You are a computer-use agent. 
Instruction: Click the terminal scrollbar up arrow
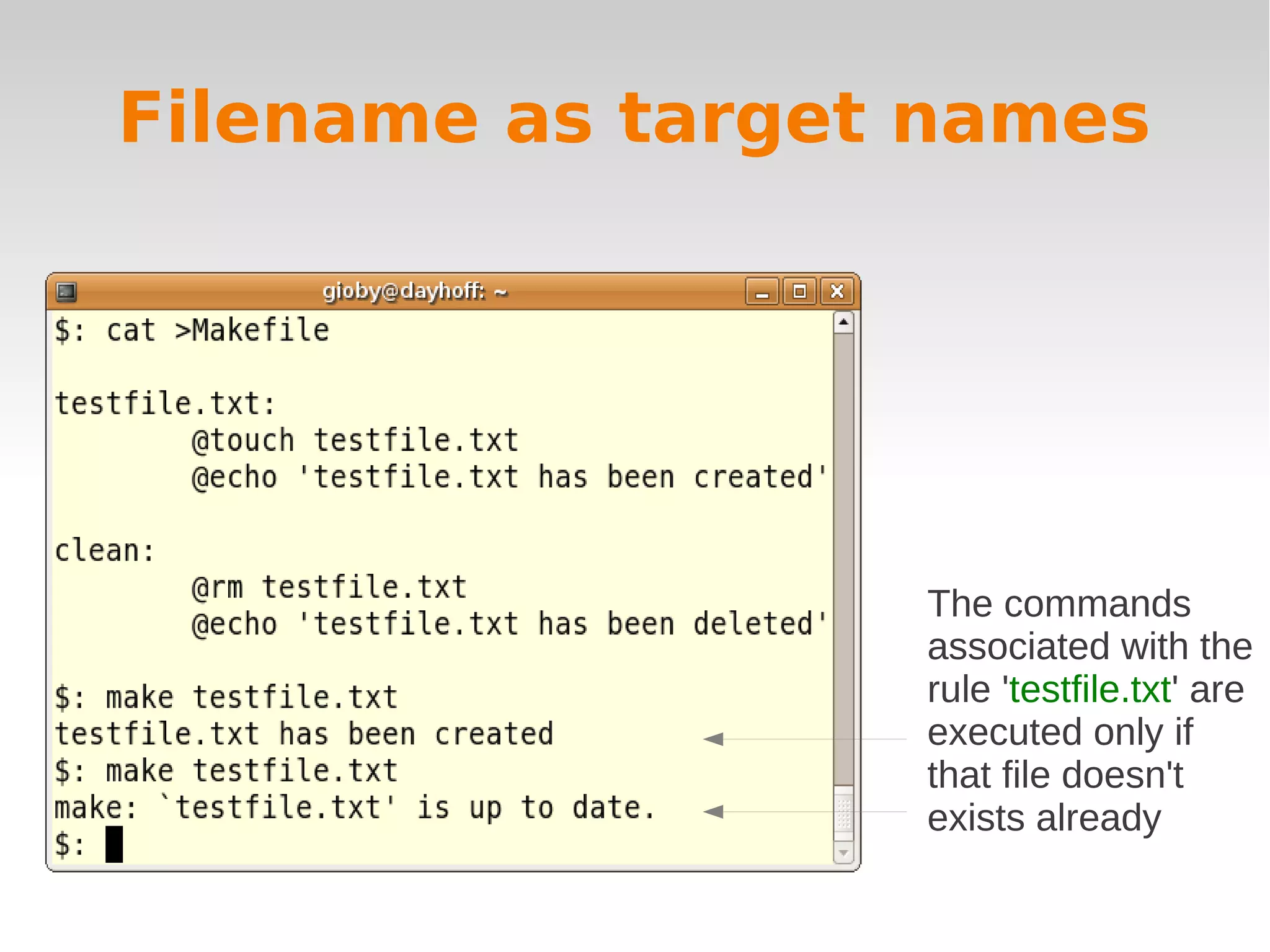point(843,323)
